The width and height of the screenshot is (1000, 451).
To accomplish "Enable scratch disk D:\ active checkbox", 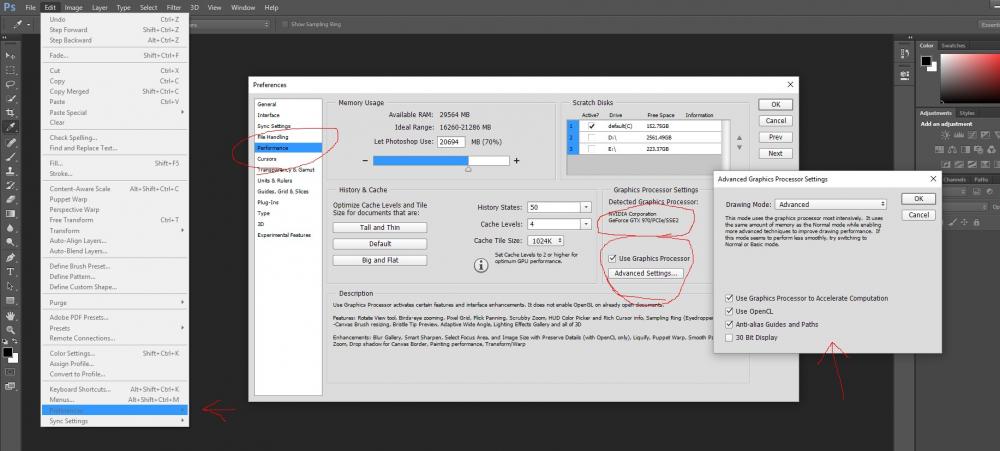I will point(591,137).
